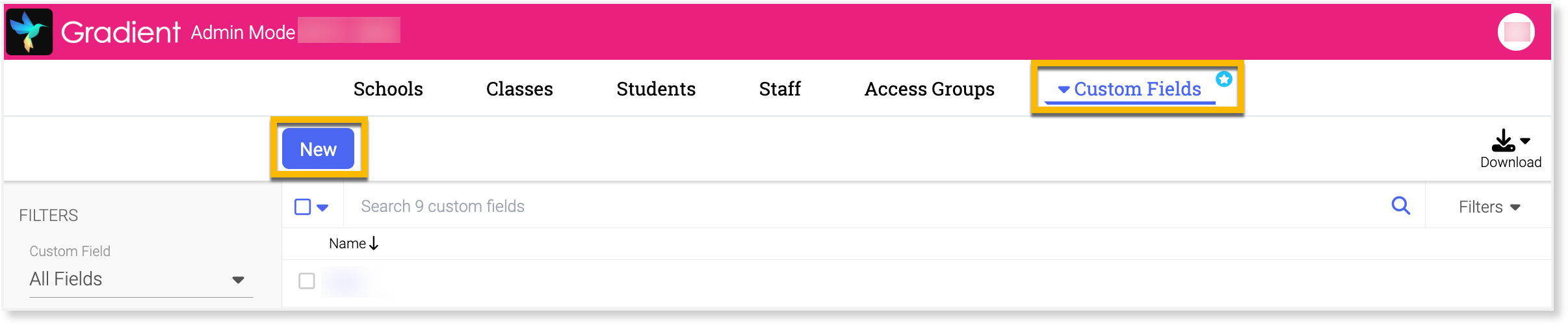
Task: Switch to the Students tab
Action: 656,89
